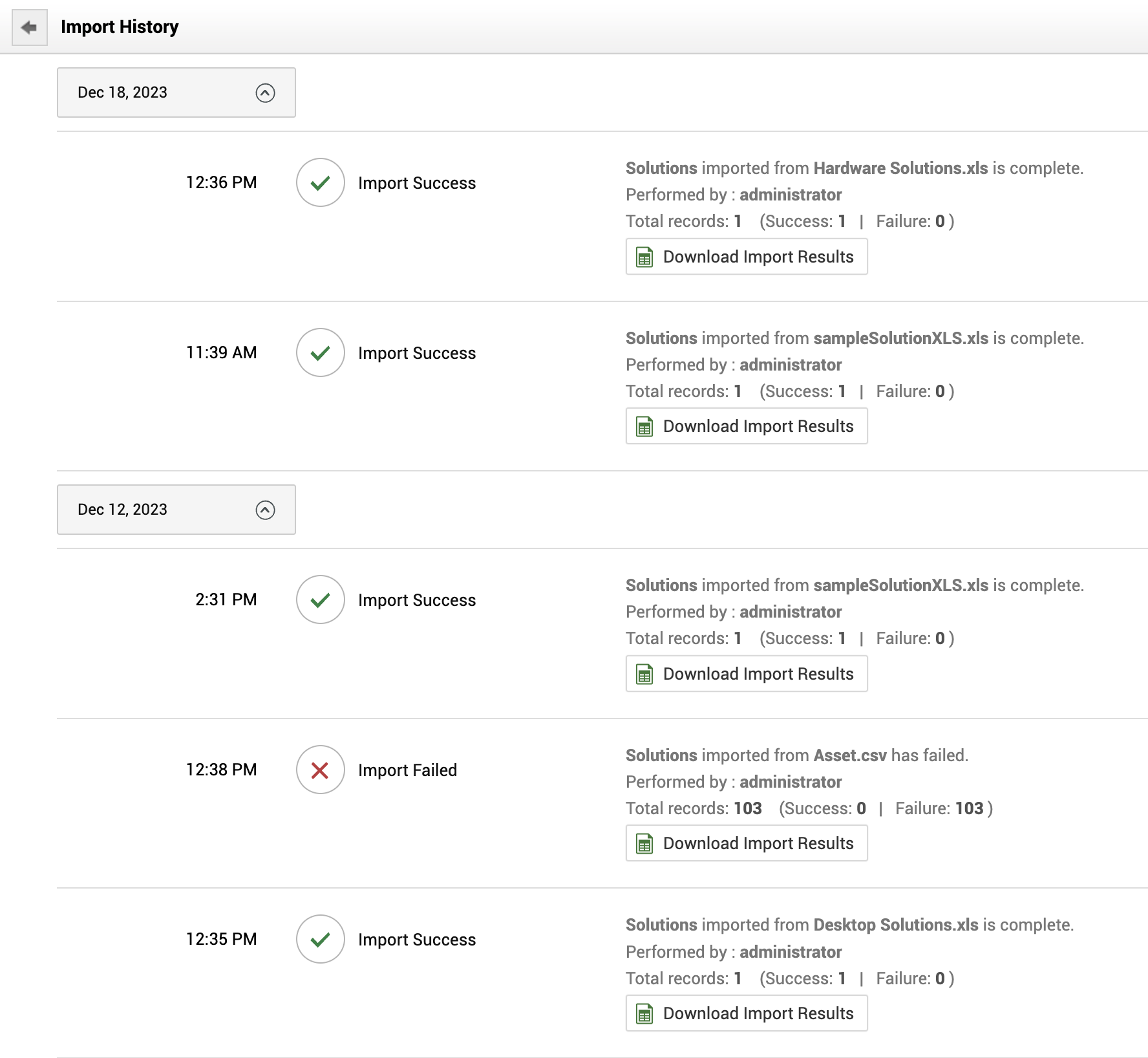Click spreadsheet icon in Hardware Solutions download button

click(x=644, y=257)
